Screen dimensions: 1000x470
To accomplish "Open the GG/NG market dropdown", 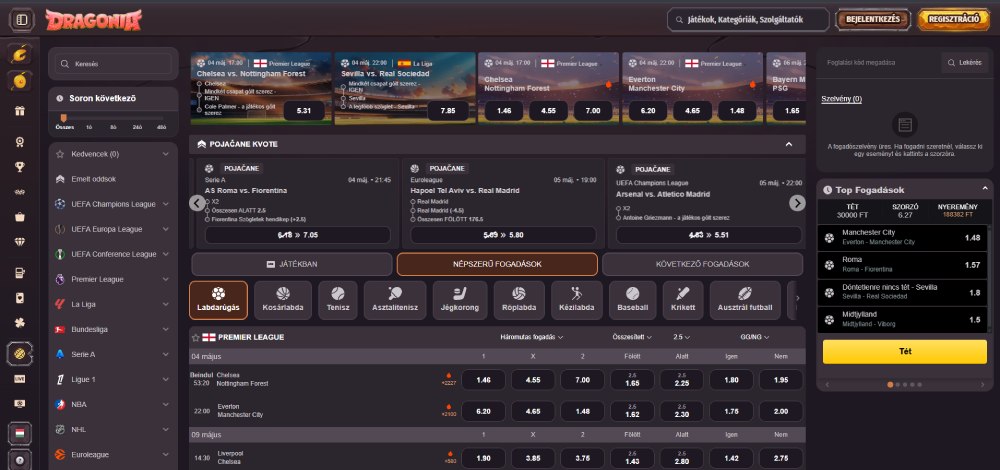I will (x=754, y=337).
